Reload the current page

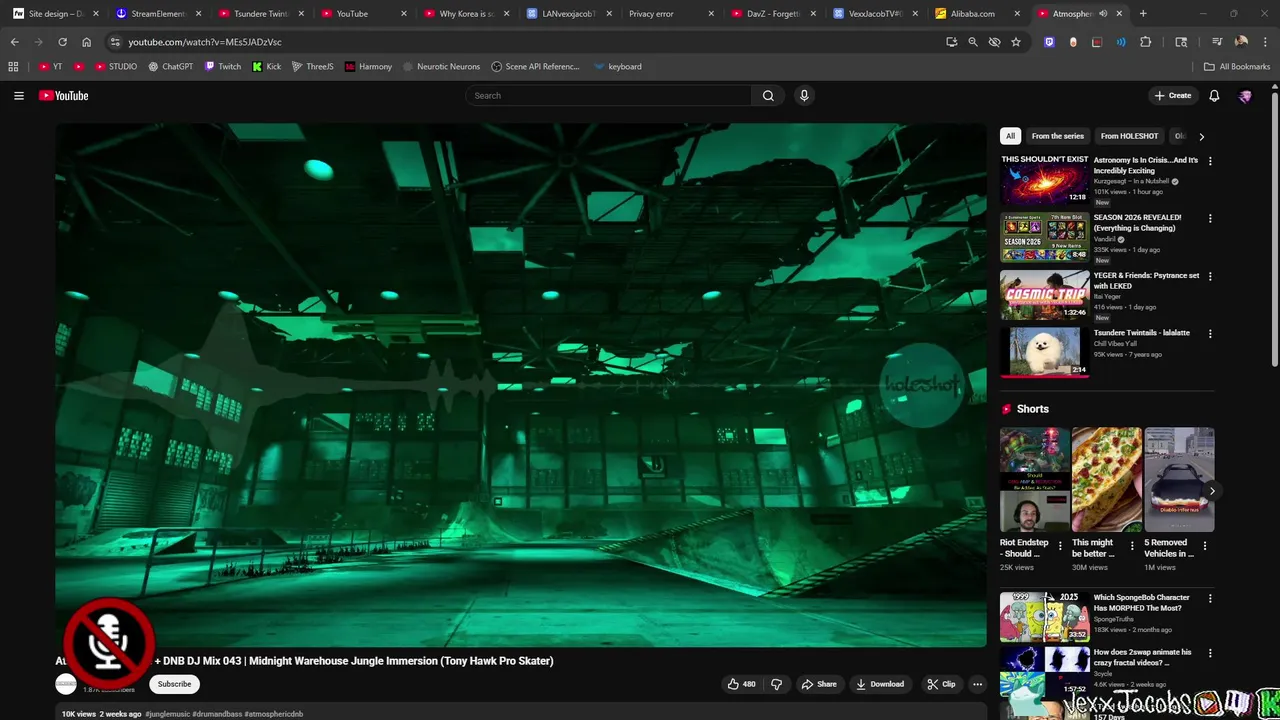[x=62, y=42]
